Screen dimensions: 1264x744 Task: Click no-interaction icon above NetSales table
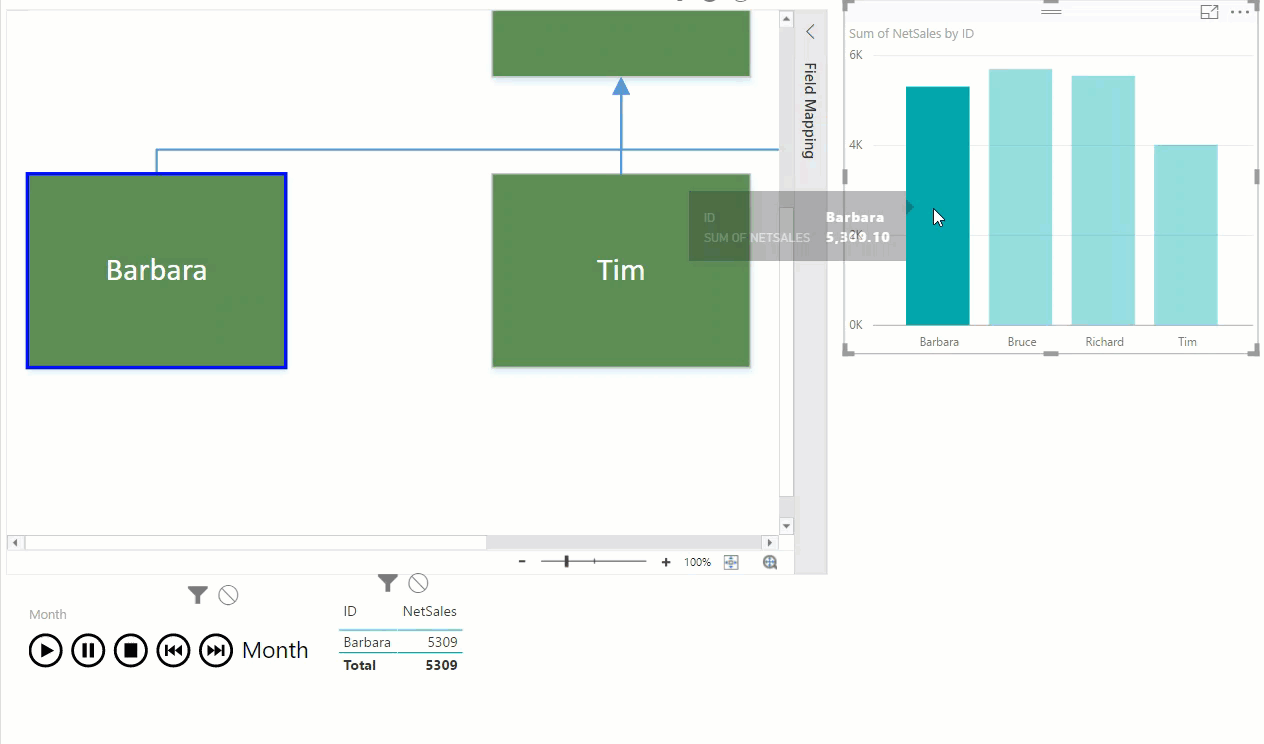click(418, 582)
